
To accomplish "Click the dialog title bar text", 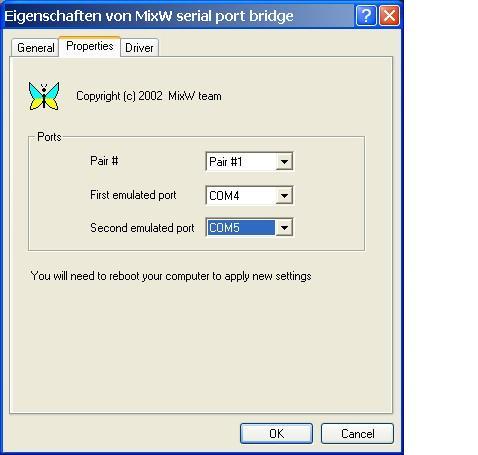I will point(149,16).
